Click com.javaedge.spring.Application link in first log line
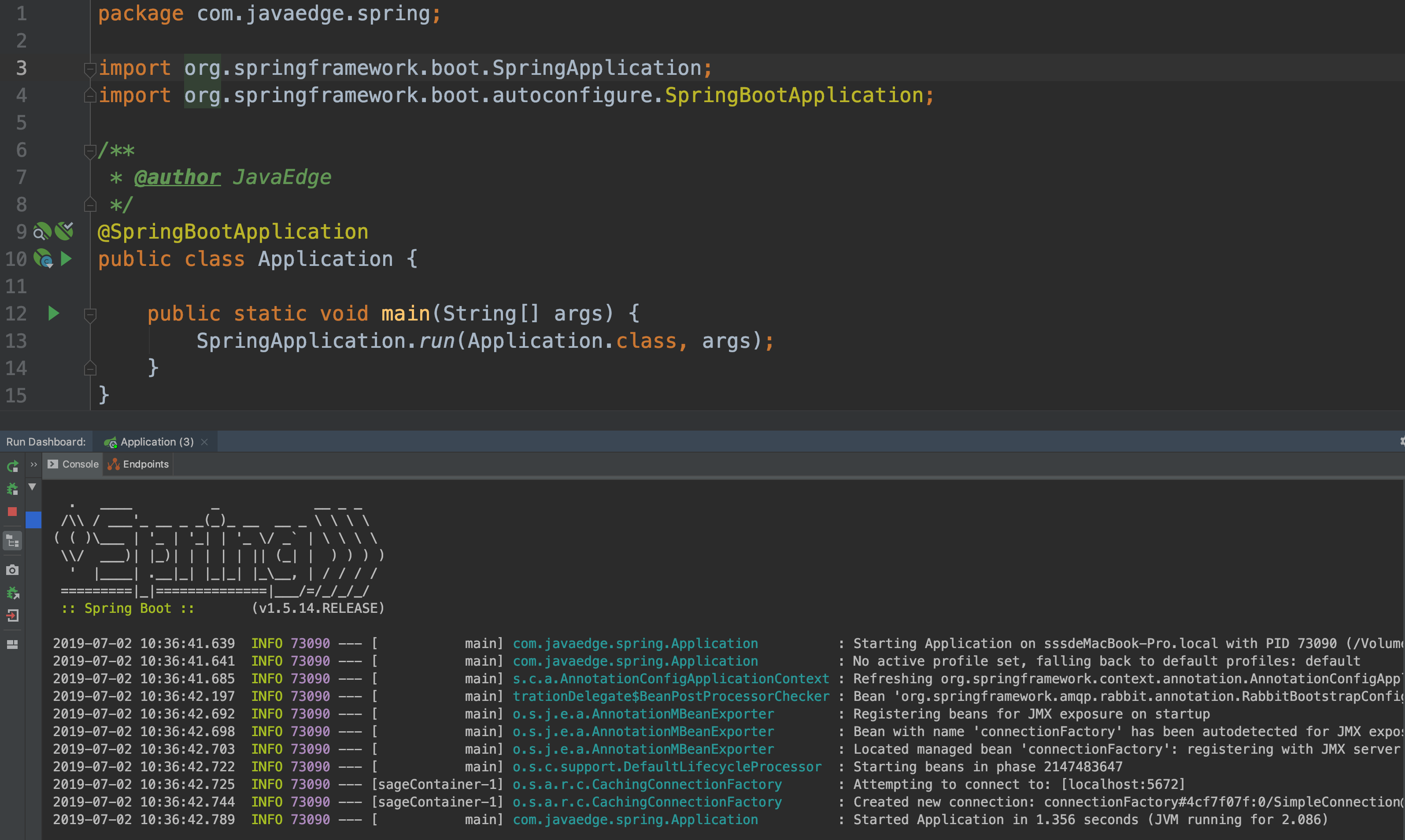Image resolution: width=1405 pixels, height=840 pixels. coord(635,644)
